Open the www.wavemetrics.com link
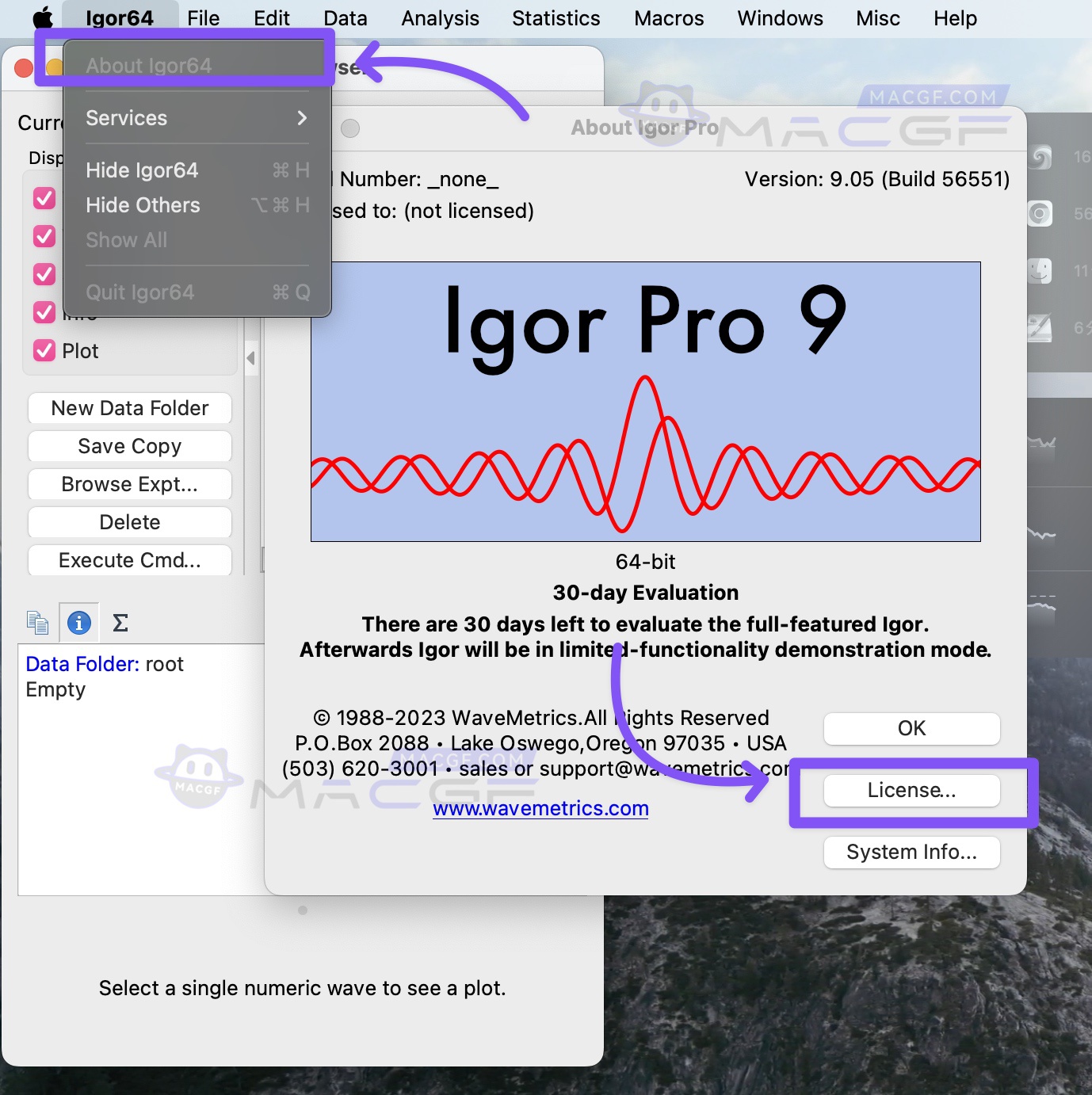The width and height of the screenshot is (1092, 1095). point(540,808)
